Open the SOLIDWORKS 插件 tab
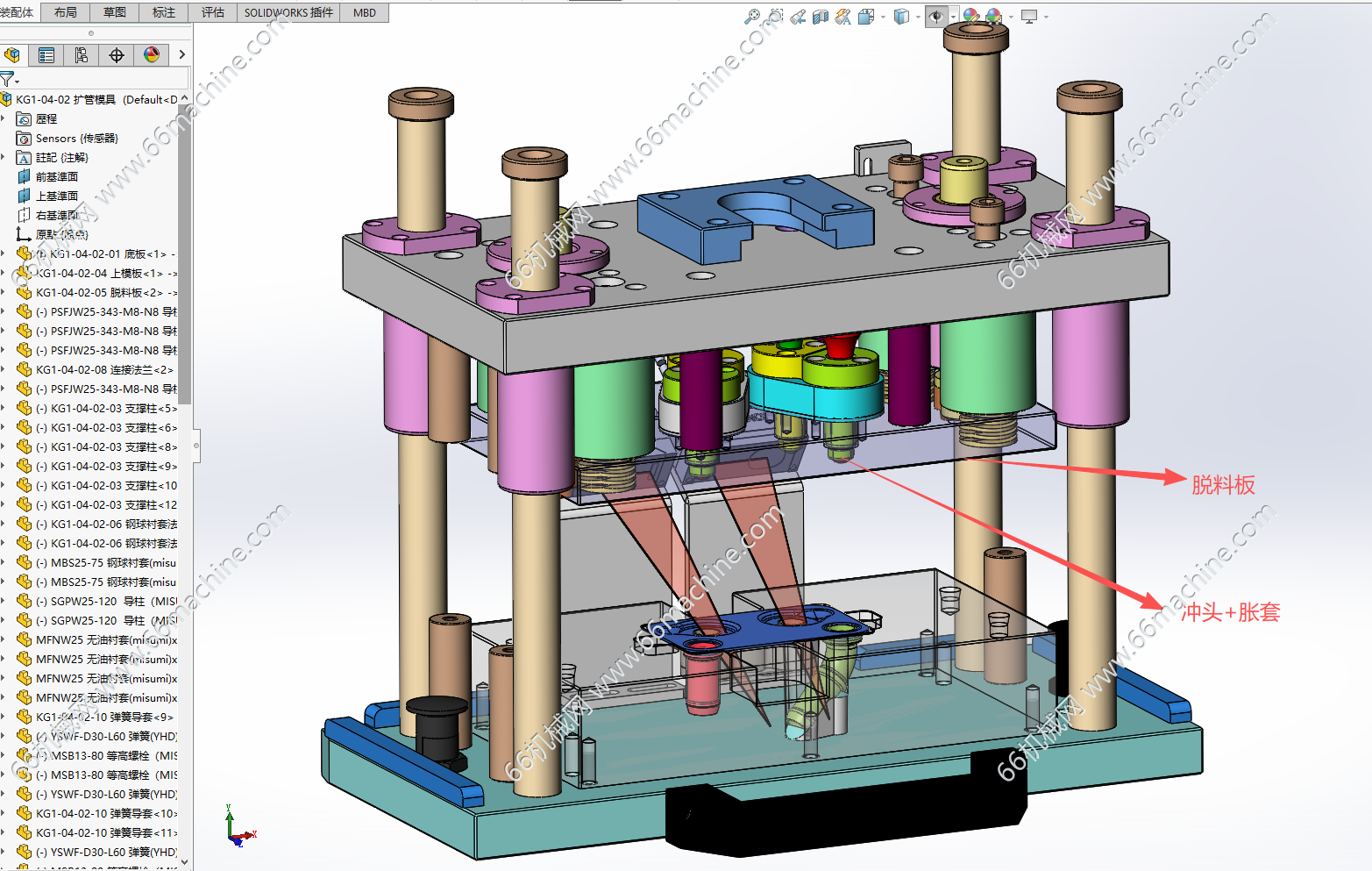The height and width of the screenshot is (871, 1372). point(288,12)
